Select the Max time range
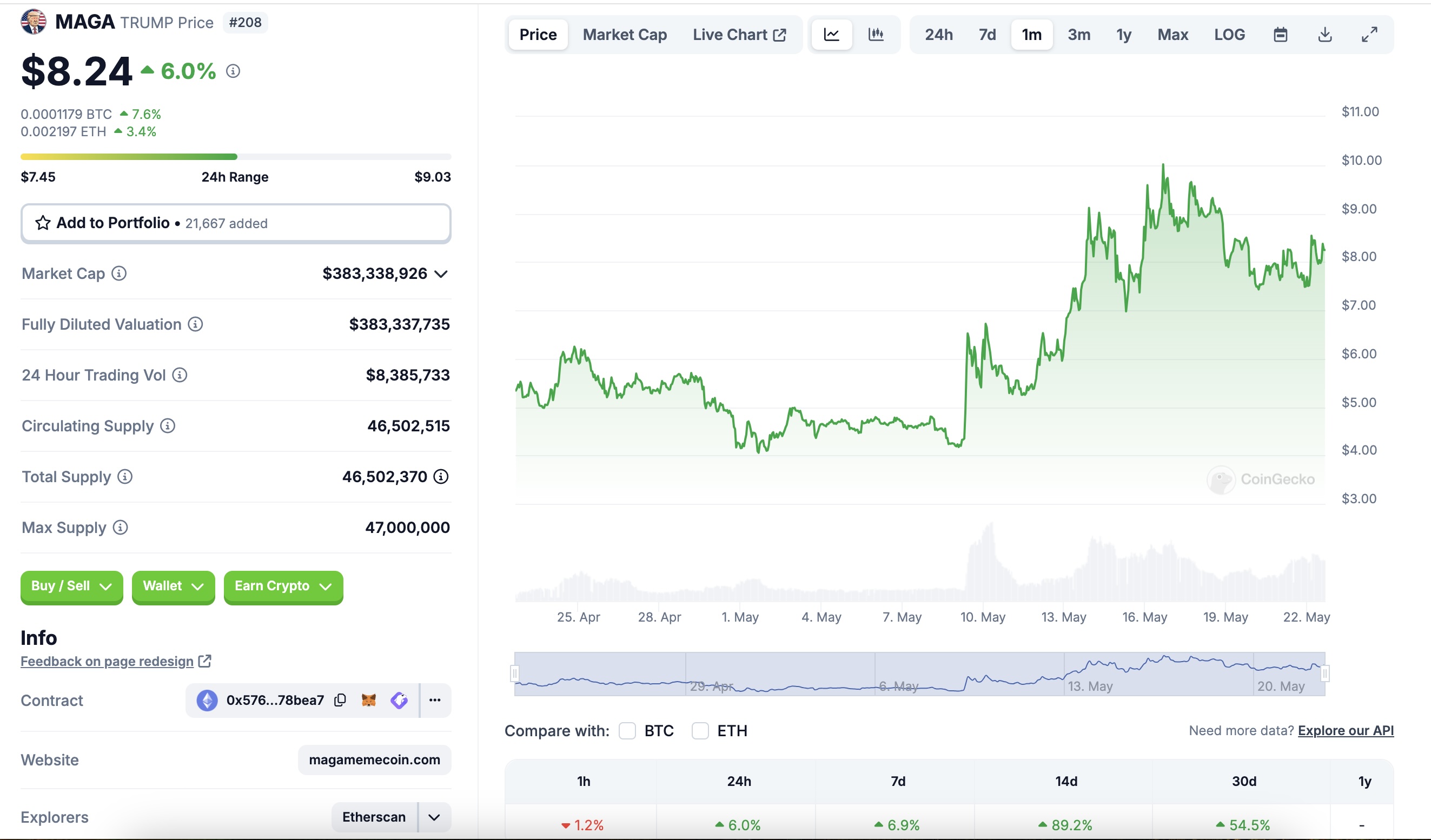Image resolution: width=1431 pixels, height=840 pixels. tap(1172, 35)
